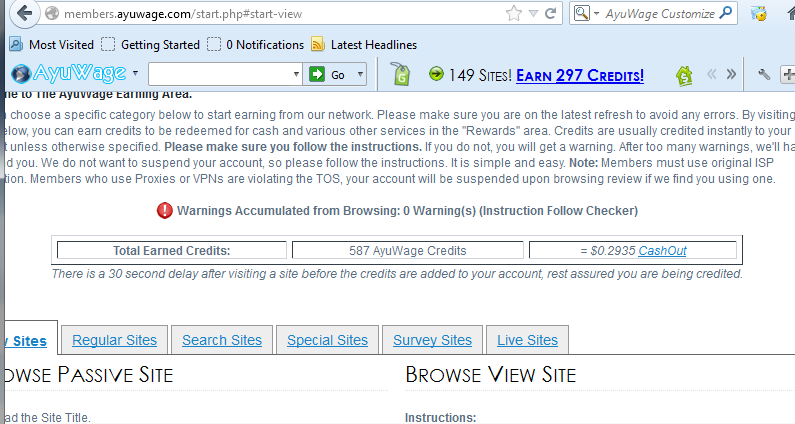The image size is (795, 424).
Task: Click the green Go button
Action: click(328, 75)
